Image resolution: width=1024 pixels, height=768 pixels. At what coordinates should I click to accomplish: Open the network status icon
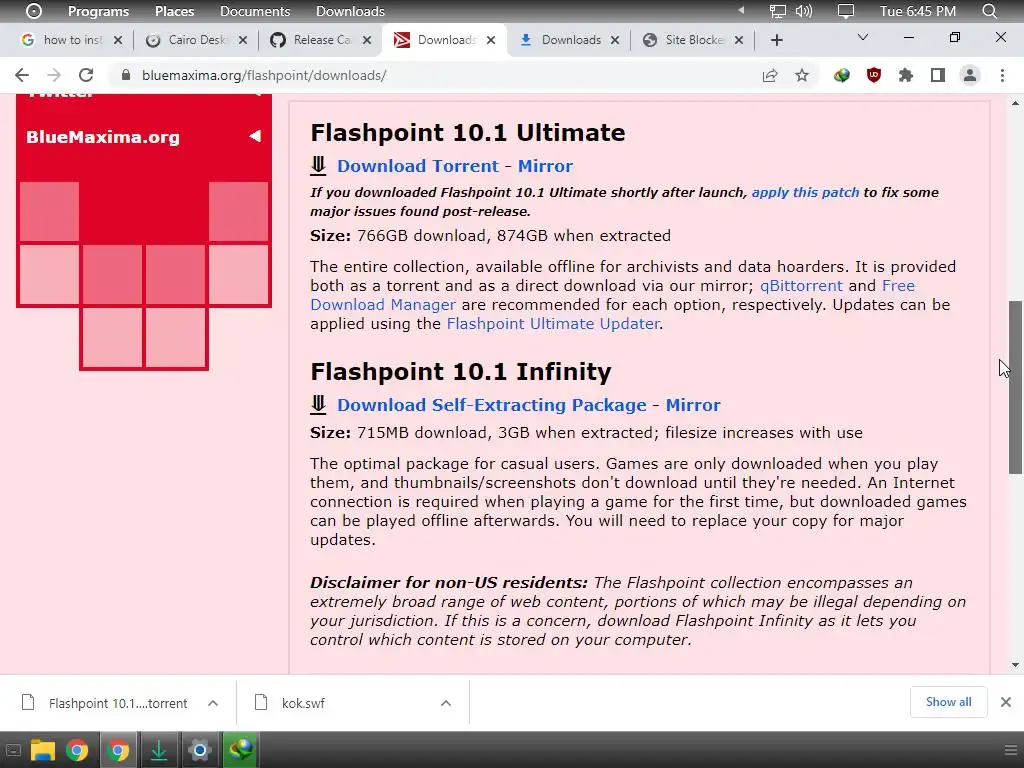(x=777, y=11)
